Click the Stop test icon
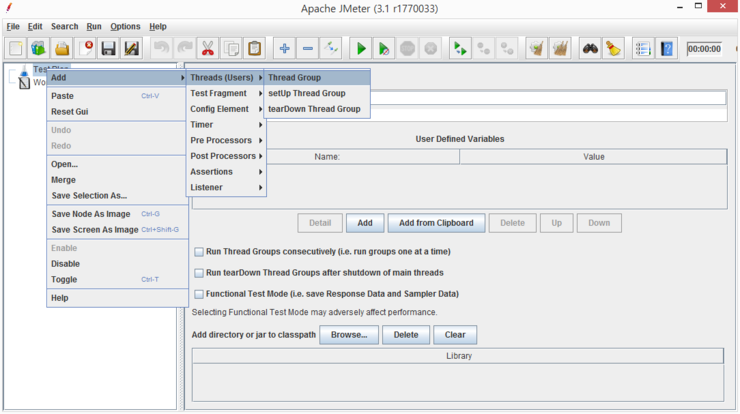The width and height of the screenshot is (740, 414). [x=407, y=49]
